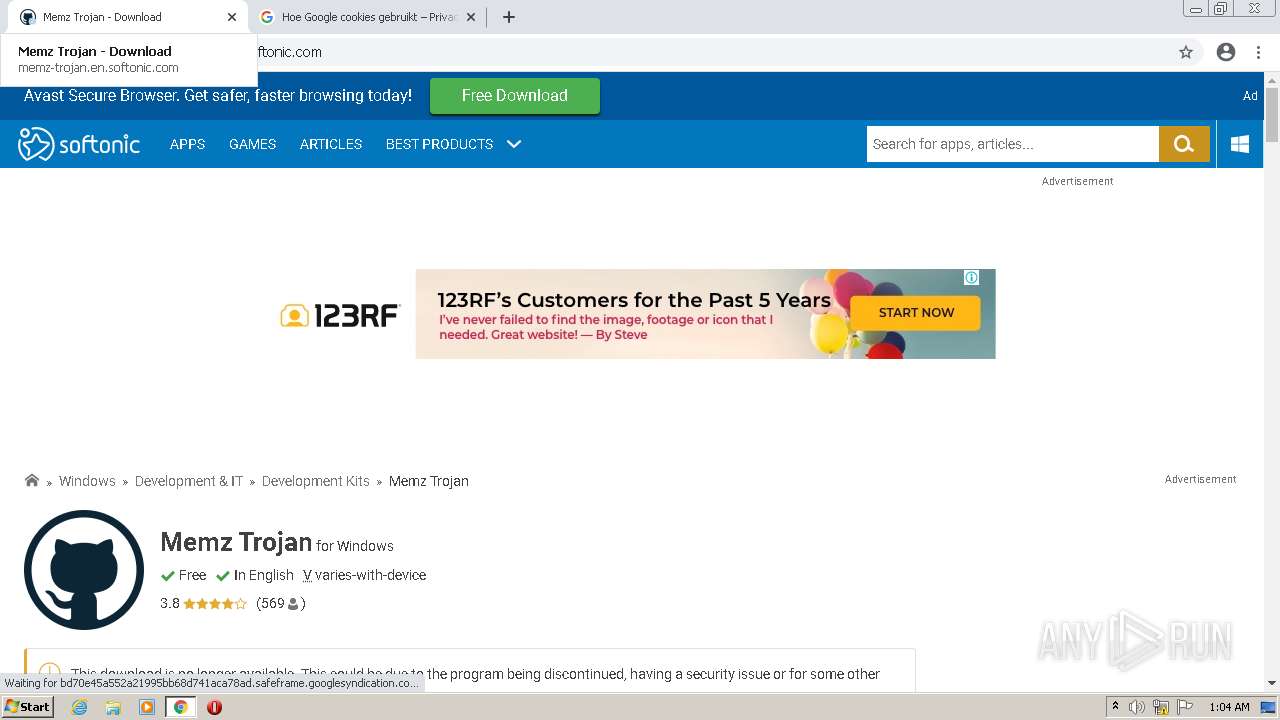Click the Chrome taskbar button
This screenshot has width=1280, height=720.
click(x=180, y=707)
